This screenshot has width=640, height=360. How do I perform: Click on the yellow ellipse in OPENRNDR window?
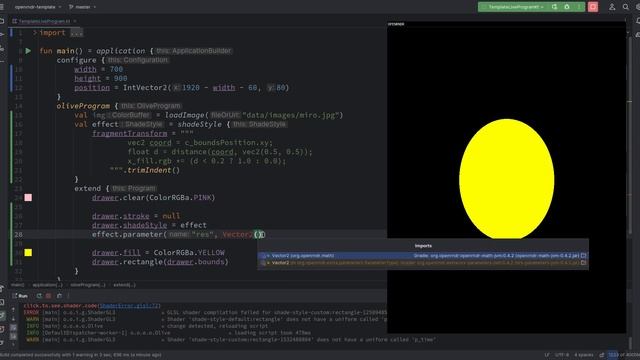pos(507,179)
